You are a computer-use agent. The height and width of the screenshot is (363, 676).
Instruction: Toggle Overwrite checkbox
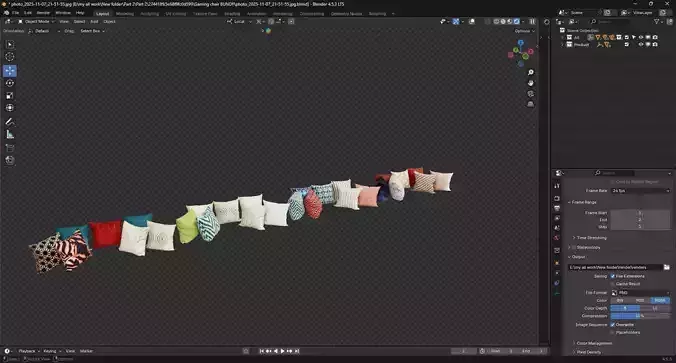pos(613,325)
